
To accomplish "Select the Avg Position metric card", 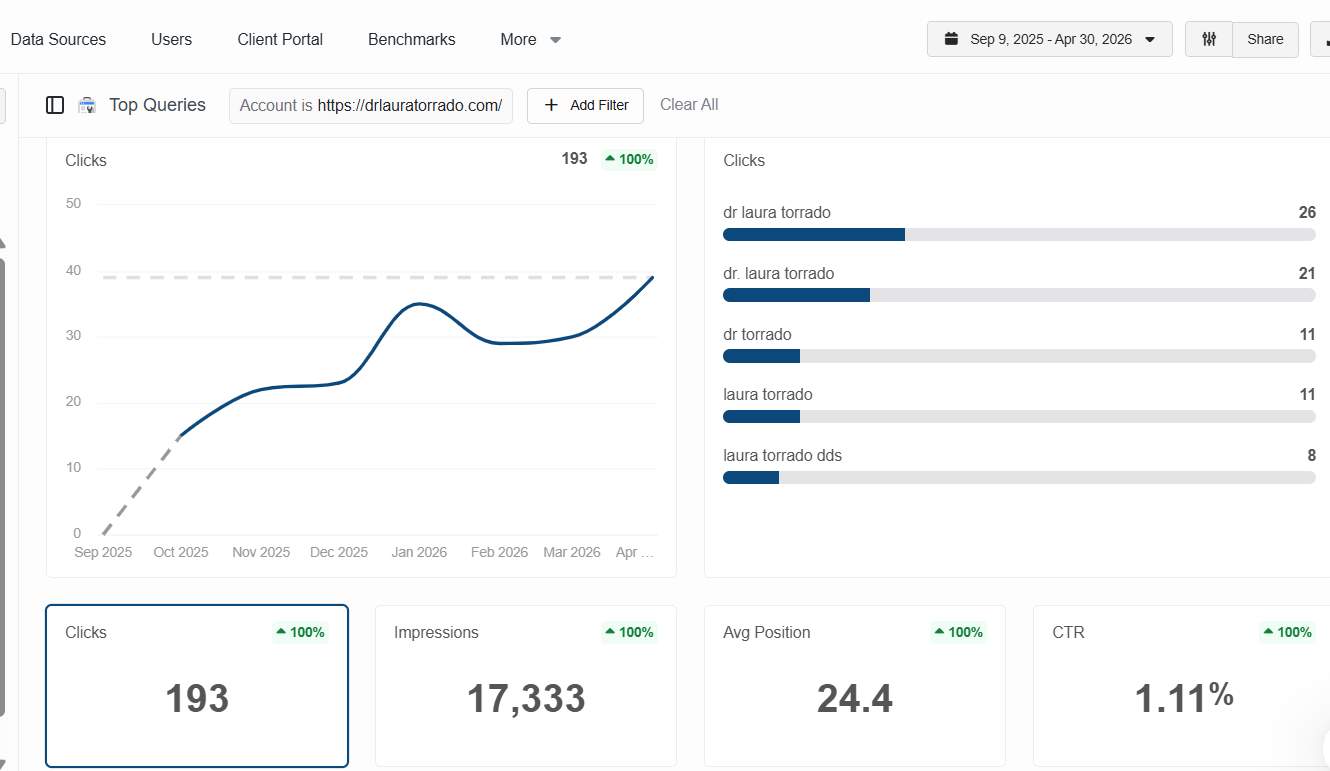I will [854, 686].
